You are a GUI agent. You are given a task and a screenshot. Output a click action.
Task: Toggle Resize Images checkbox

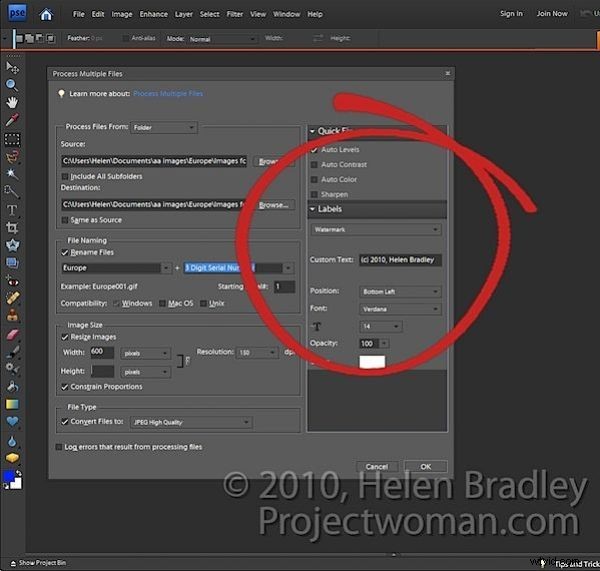point(65,337)
